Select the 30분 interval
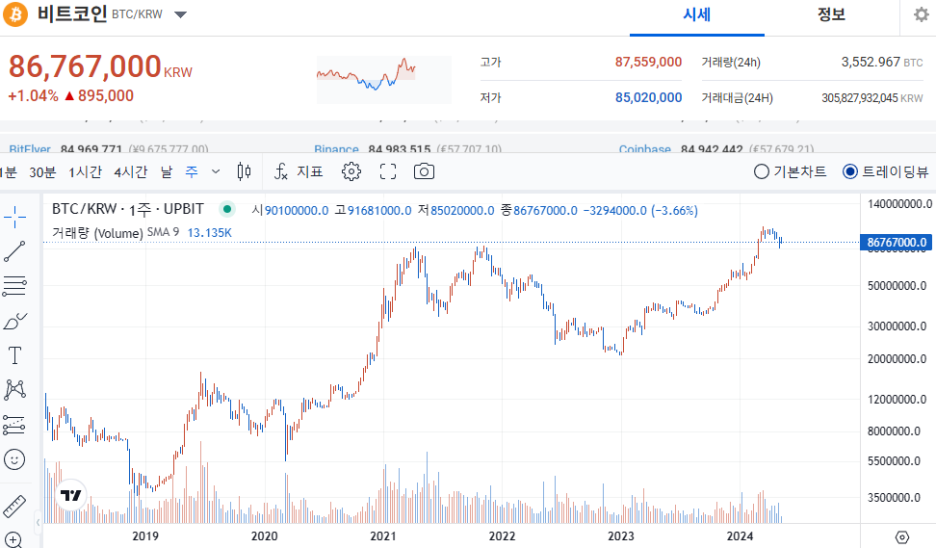The image size is (936, 548). click(42, 172)
